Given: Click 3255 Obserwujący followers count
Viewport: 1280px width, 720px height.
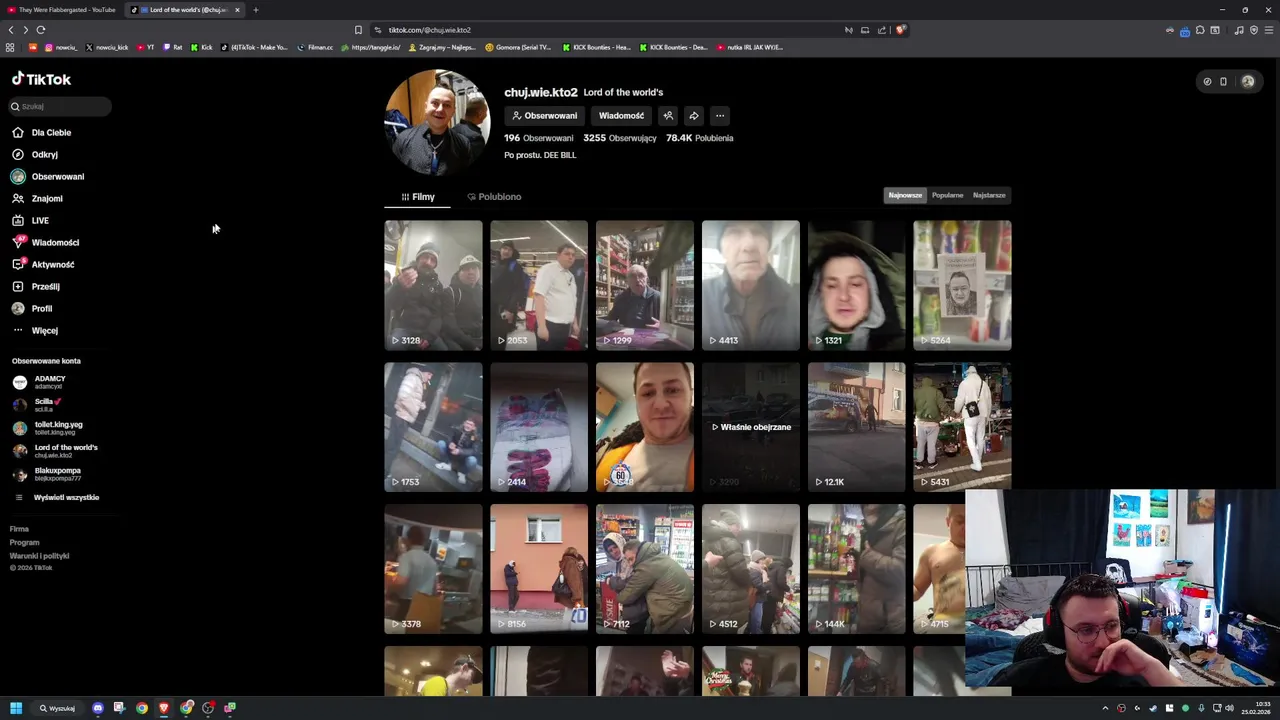Looking at the screenshot, I should coord(620,138).
